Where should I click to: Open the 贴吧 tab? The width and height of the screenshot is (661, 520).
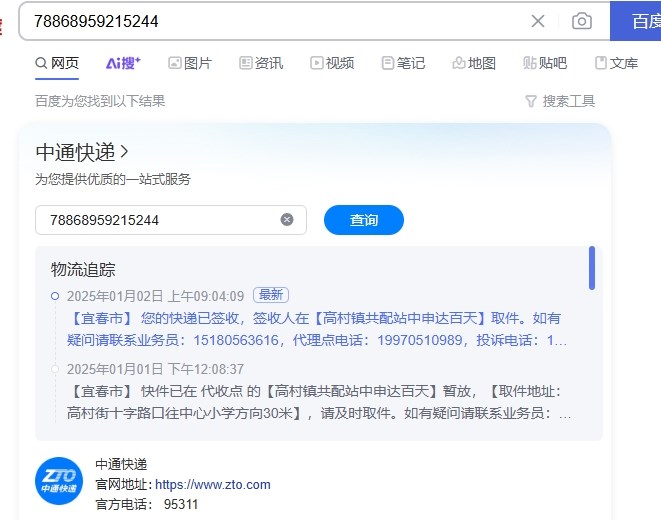pyautogui.click(x=545, y=63)
